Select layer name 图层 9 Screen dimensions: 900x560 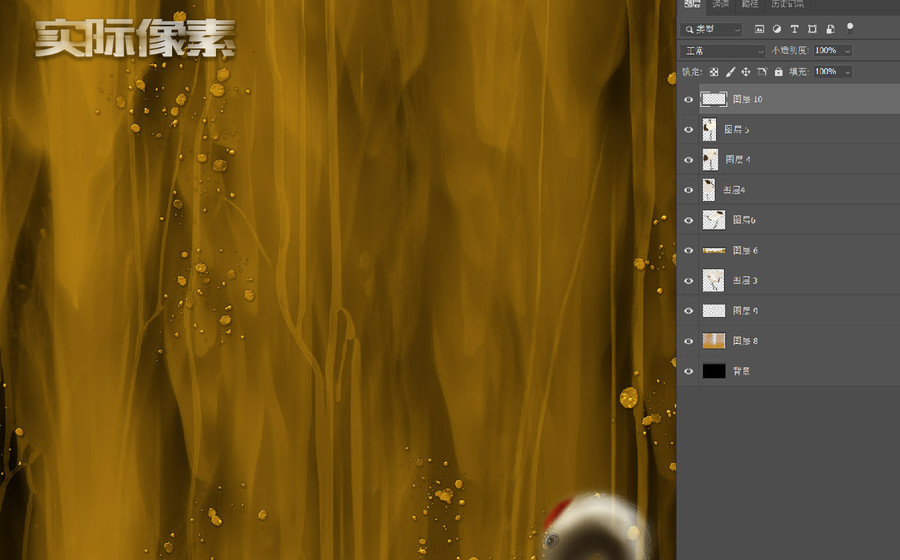[x=745, y=311]
